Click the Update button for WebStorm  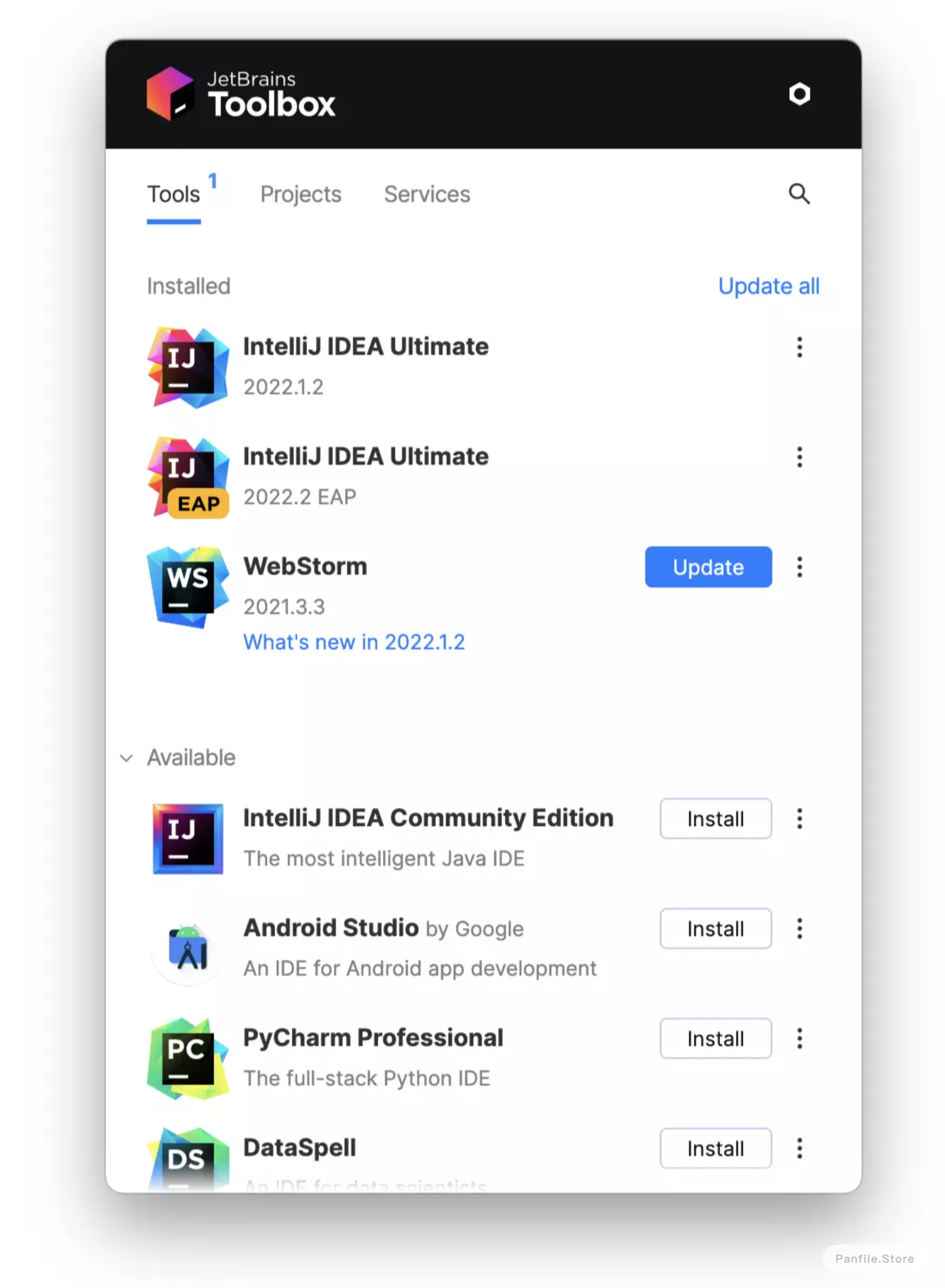[x=708, y=568]
